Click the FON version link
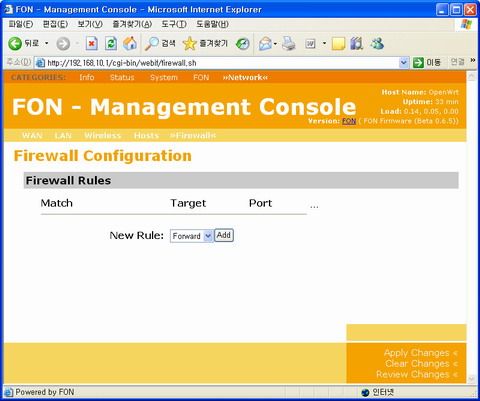Viewport: 480px width, 401px height. [x=349, y=121]
